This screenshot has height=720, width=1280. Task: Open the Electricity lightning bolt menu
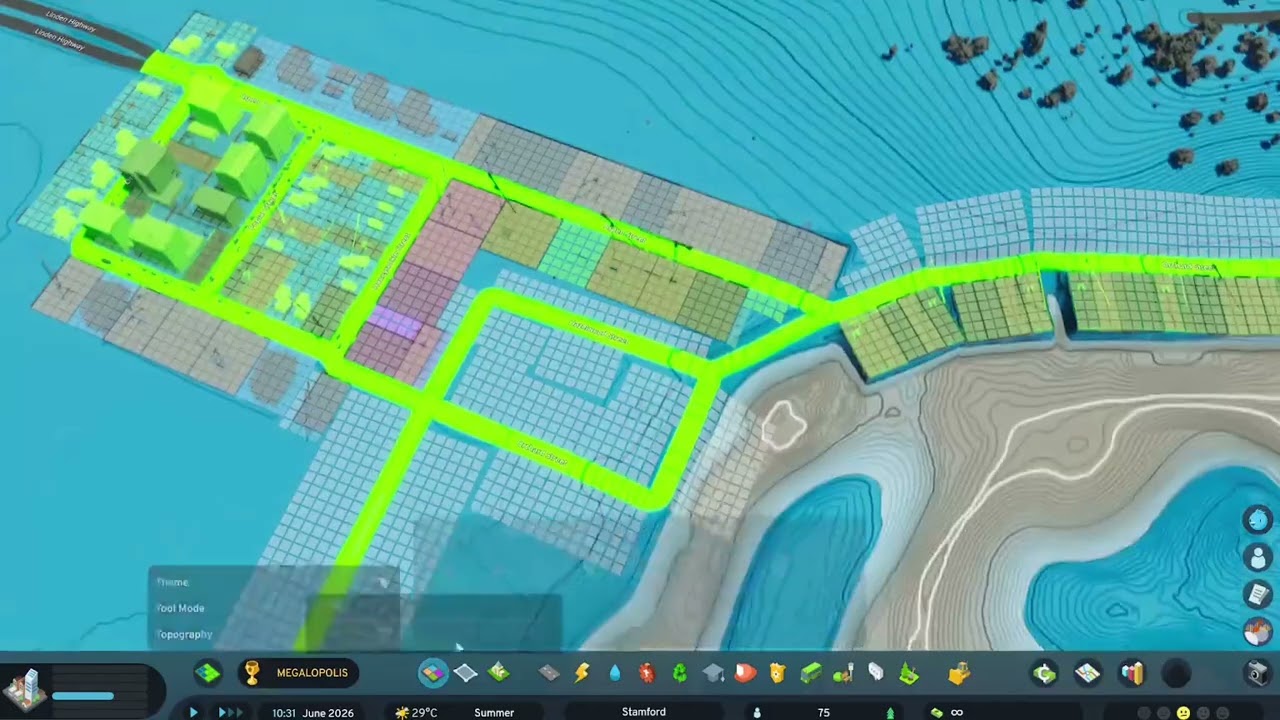pyautogui.click(x=582, y=673)
